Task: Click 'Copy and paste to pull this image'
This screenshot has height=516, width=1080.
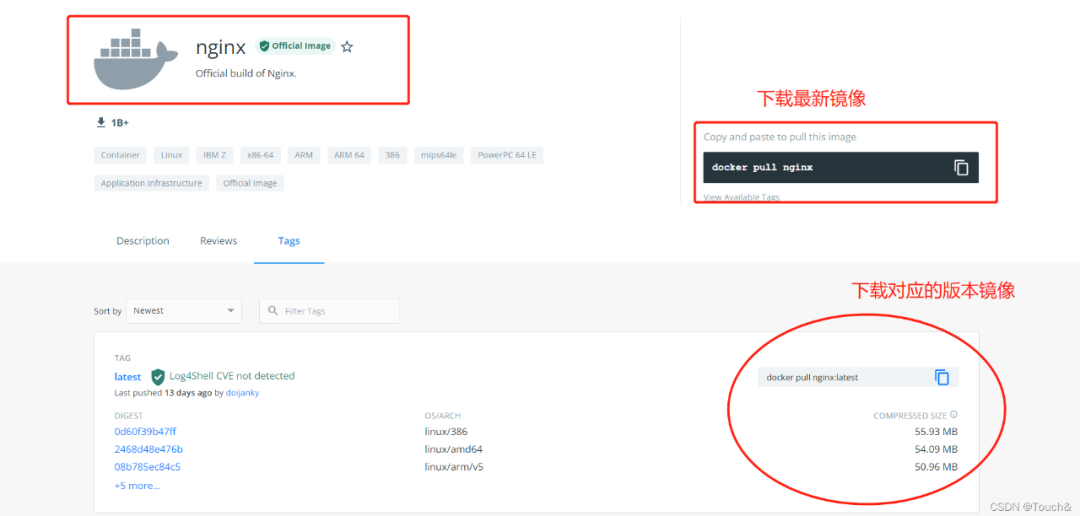Action: point(780,137)
